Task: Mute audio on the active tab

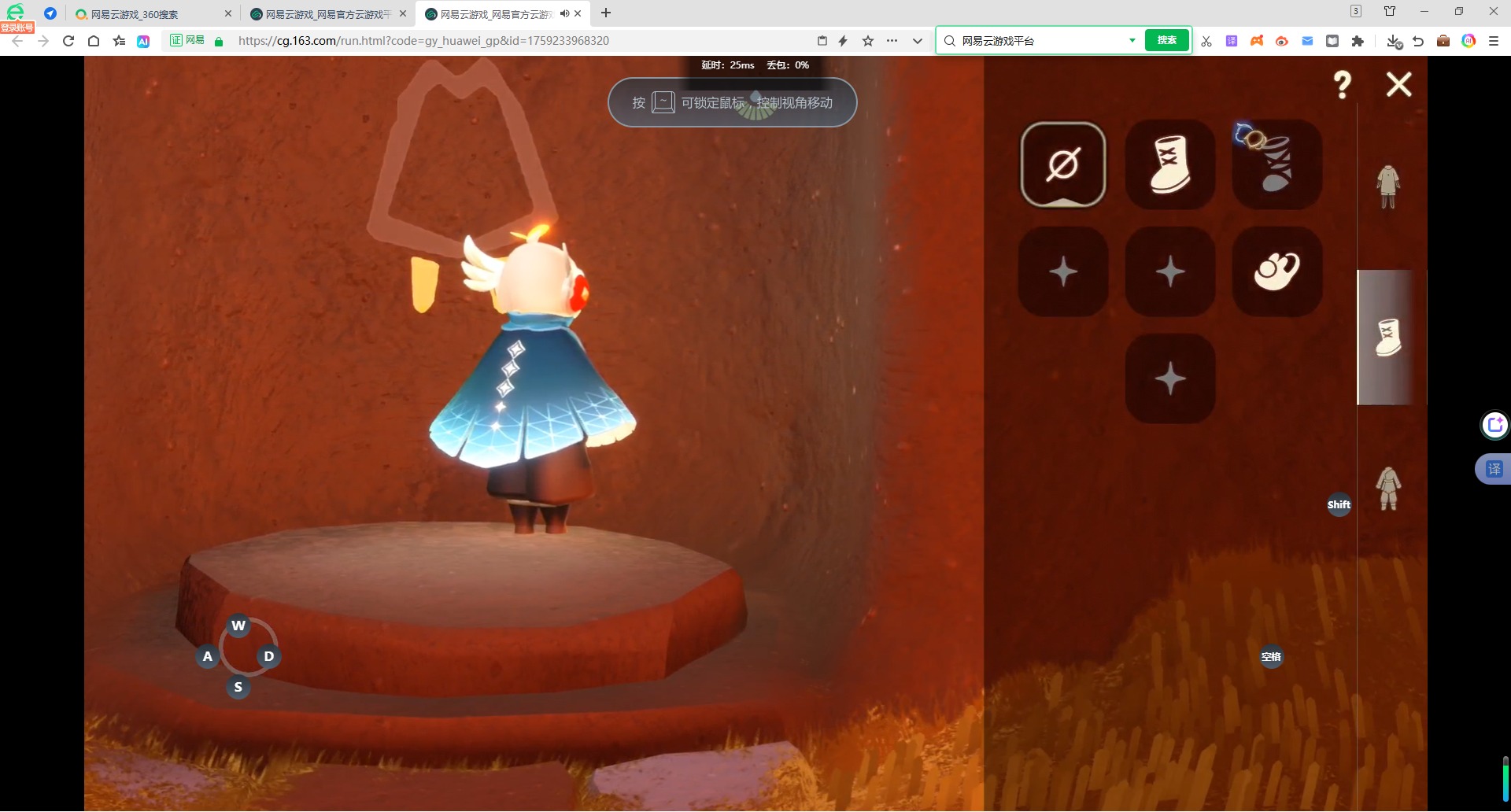Action: coord(564,13)
